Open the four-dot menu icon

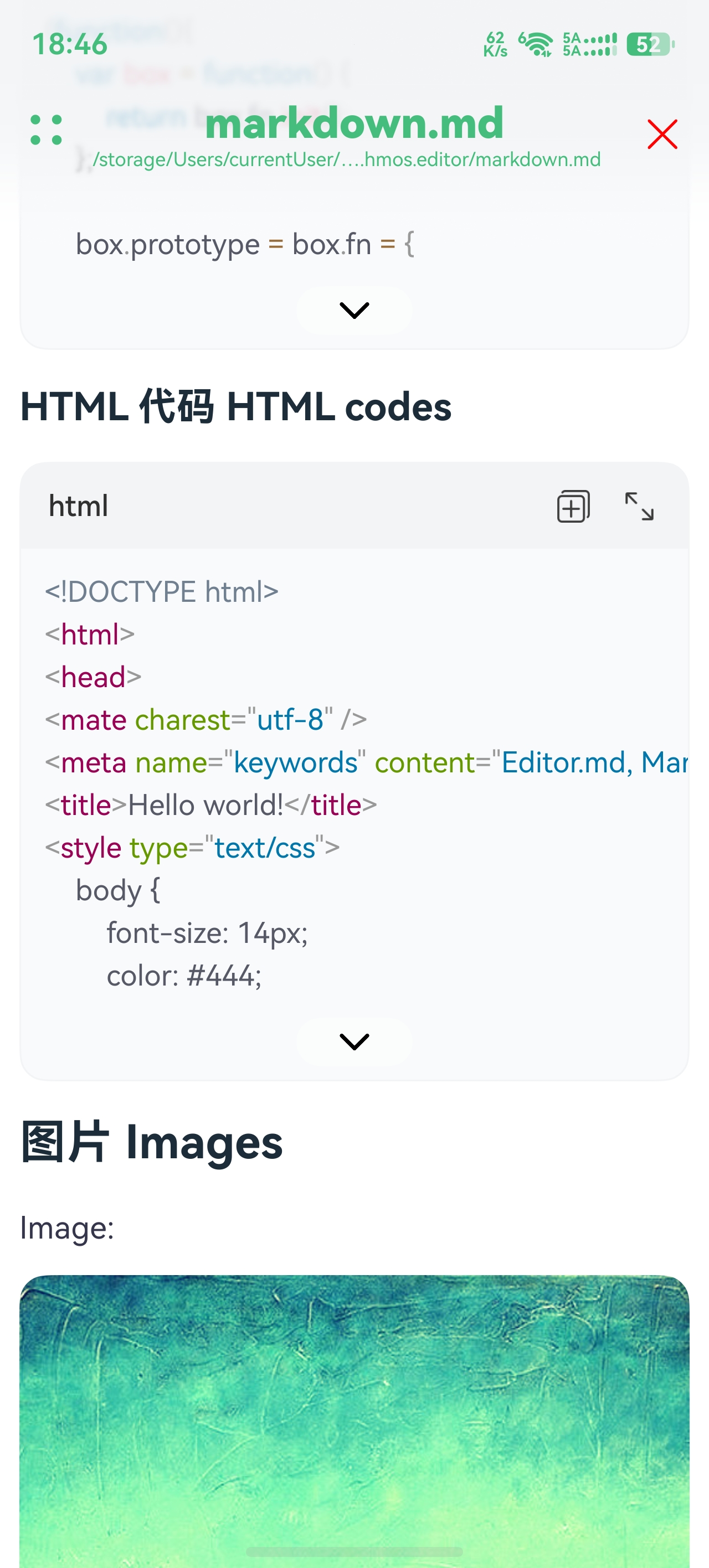coord(47,130)
